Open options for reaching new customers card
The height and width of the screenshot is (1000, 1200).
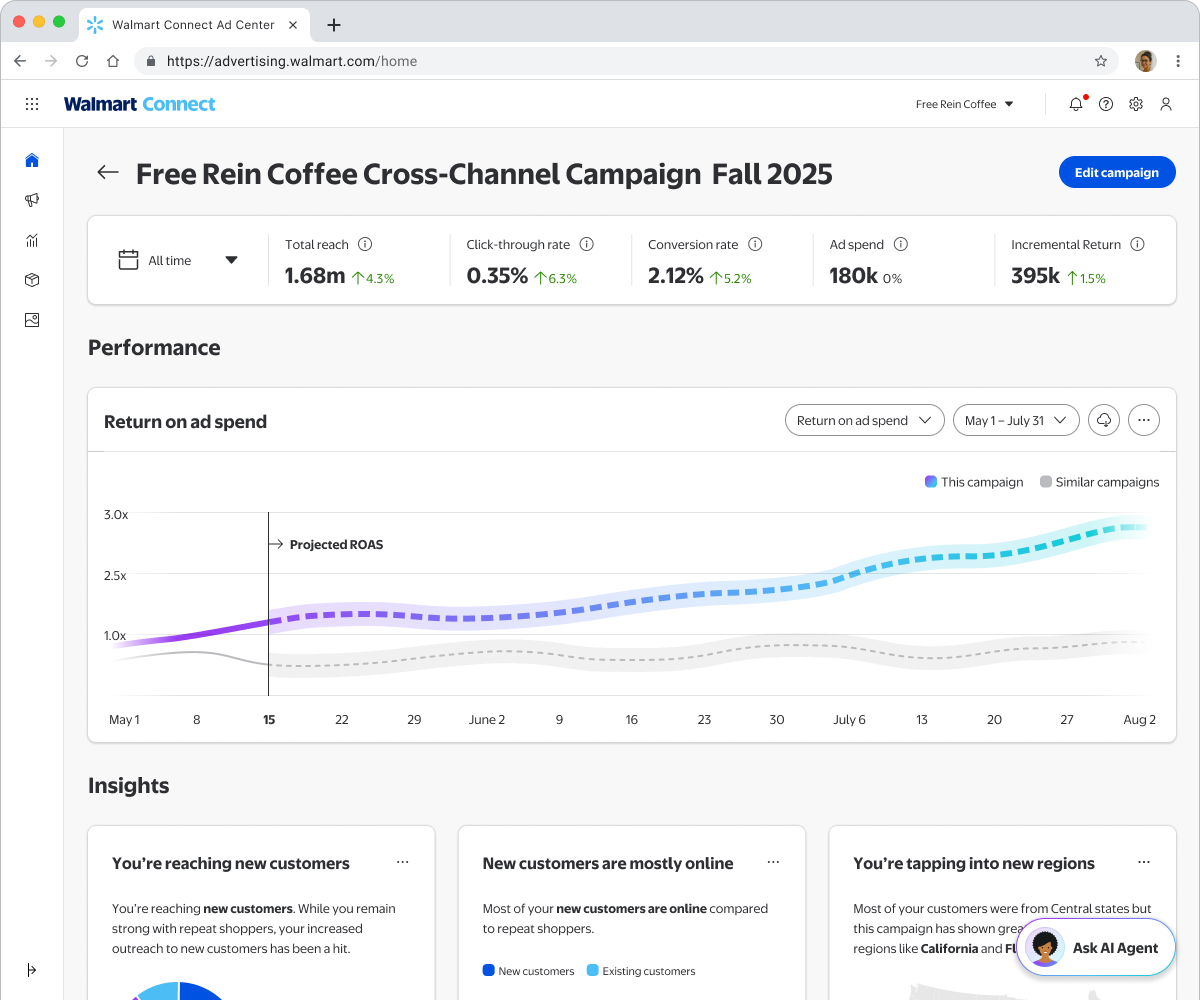402,862
